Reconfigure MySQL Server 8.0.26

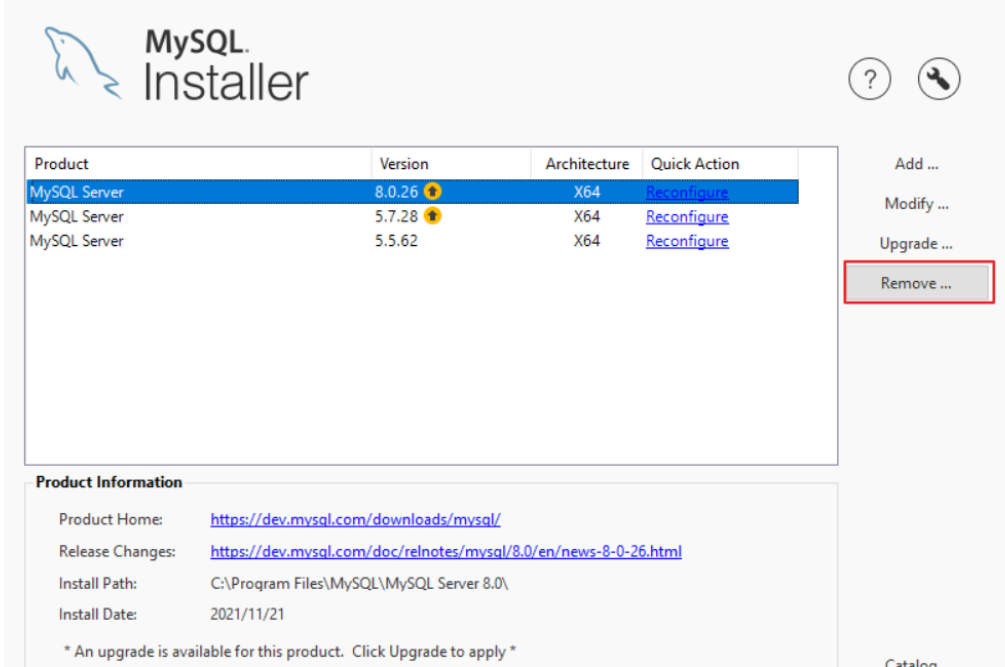[x=687, y=192]
